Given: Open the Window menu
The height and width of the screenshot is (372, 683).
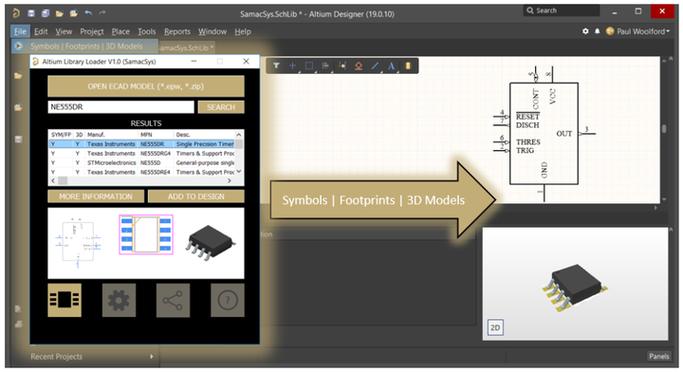Looking at the screenshot, I should coord(213,31).
